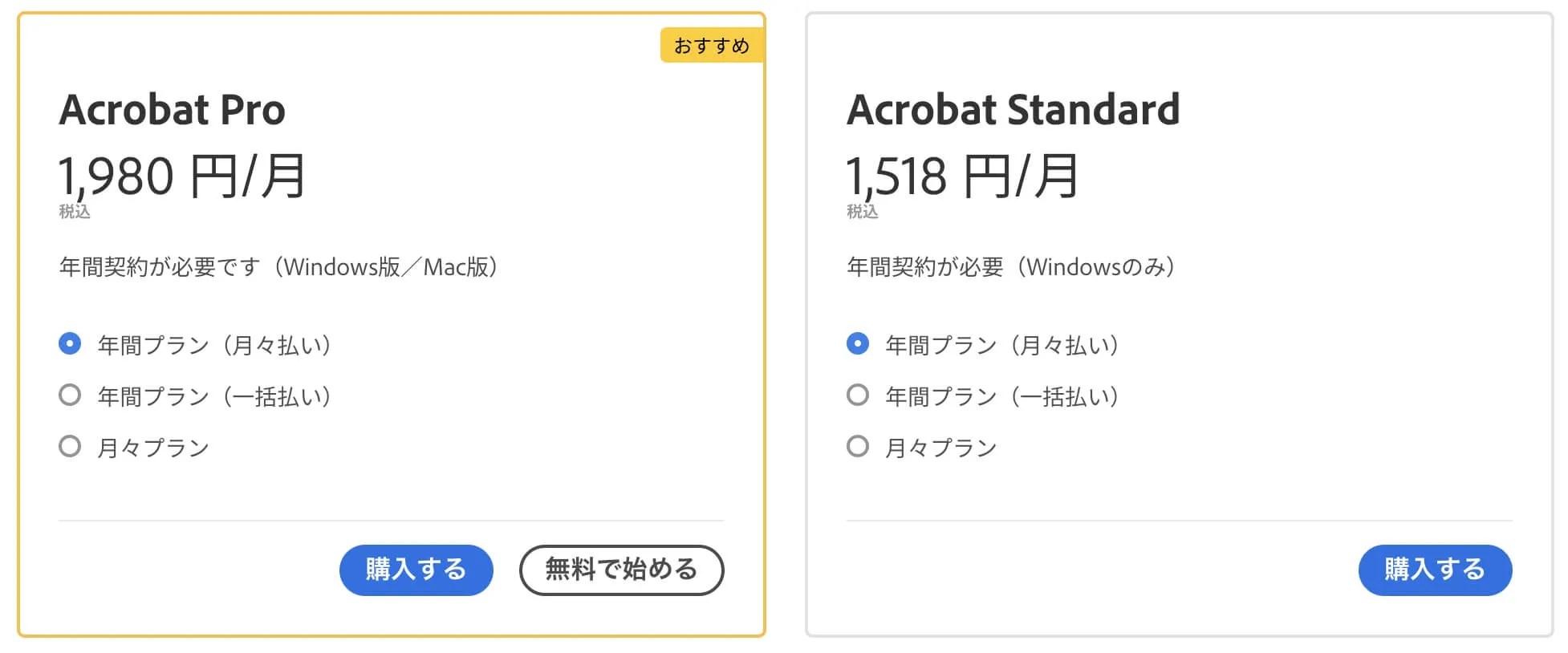Select 年間プラン（月々払い）for Acrobat Standard

click(857, 343)
